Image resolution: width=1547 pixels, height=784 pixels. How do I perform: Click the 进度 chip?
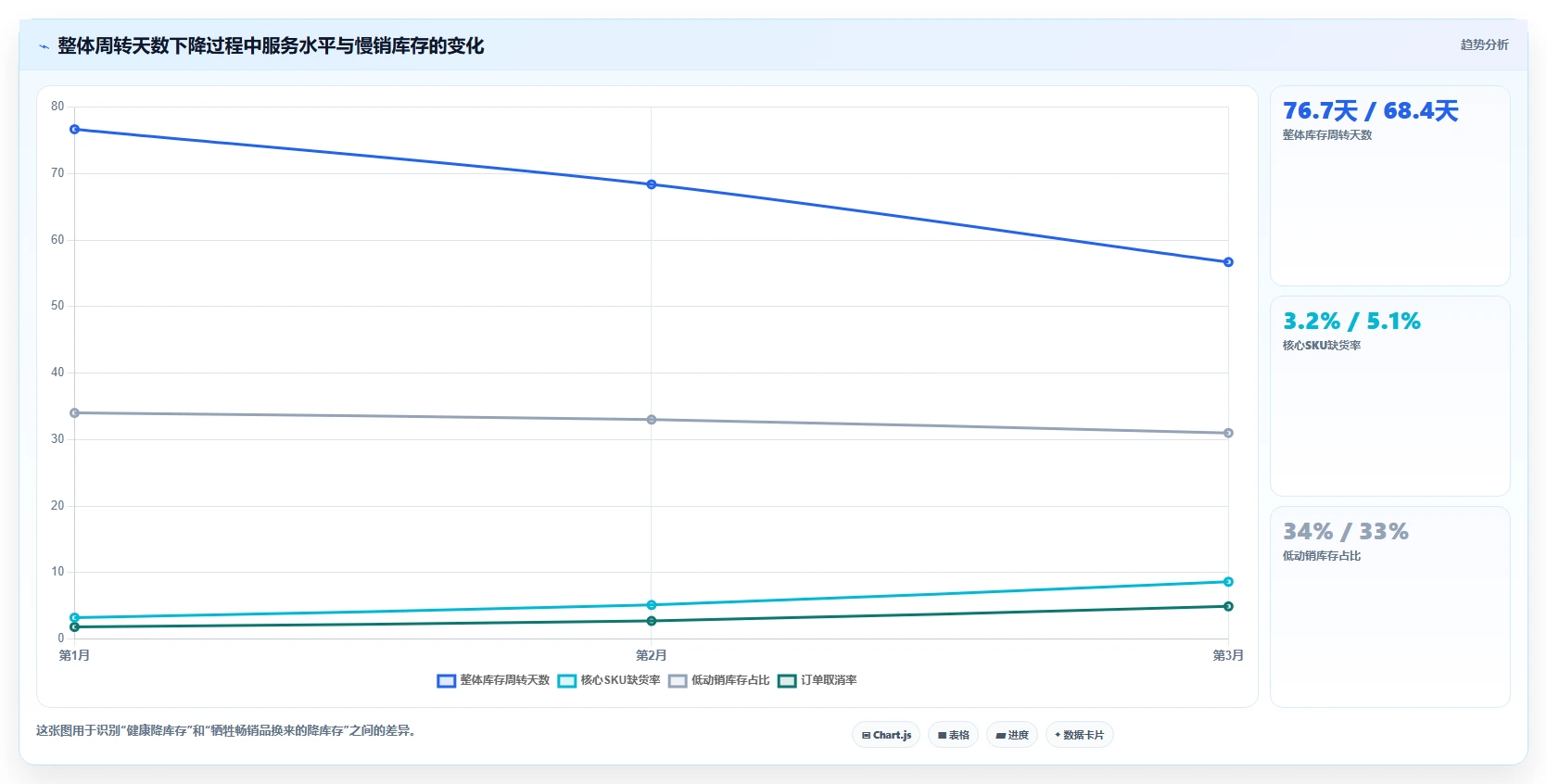pyautogui.click(x=1012, y=735)
